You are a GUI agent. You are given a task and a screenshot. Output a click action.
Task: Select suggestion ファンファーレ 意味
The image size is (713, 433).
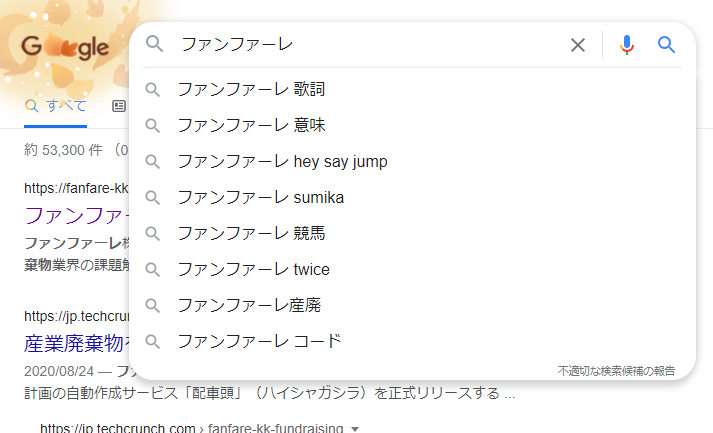point(251,125)
